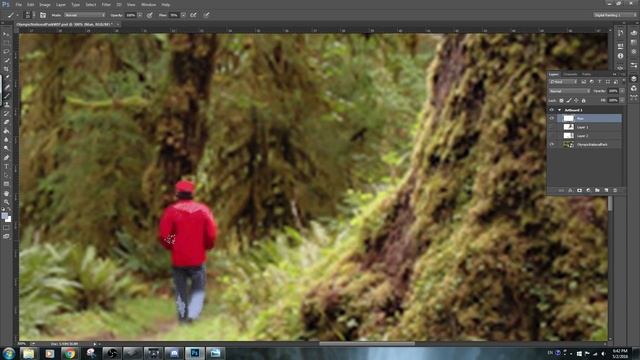Select the Rectangle shape tool
This screenshot has height=360, width=640.
(6, 184)
